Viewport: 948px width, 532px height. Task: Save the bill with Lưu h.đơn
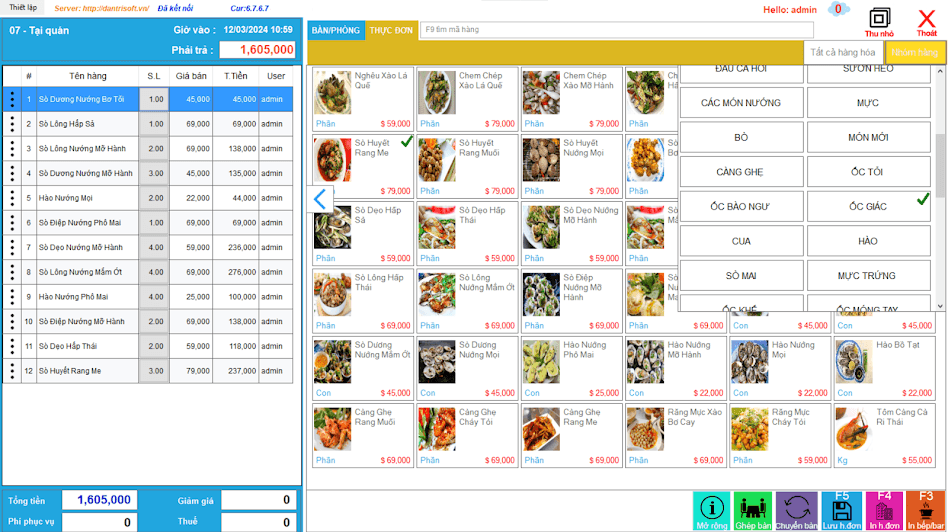pyautogui.click(x=841, y=510)
